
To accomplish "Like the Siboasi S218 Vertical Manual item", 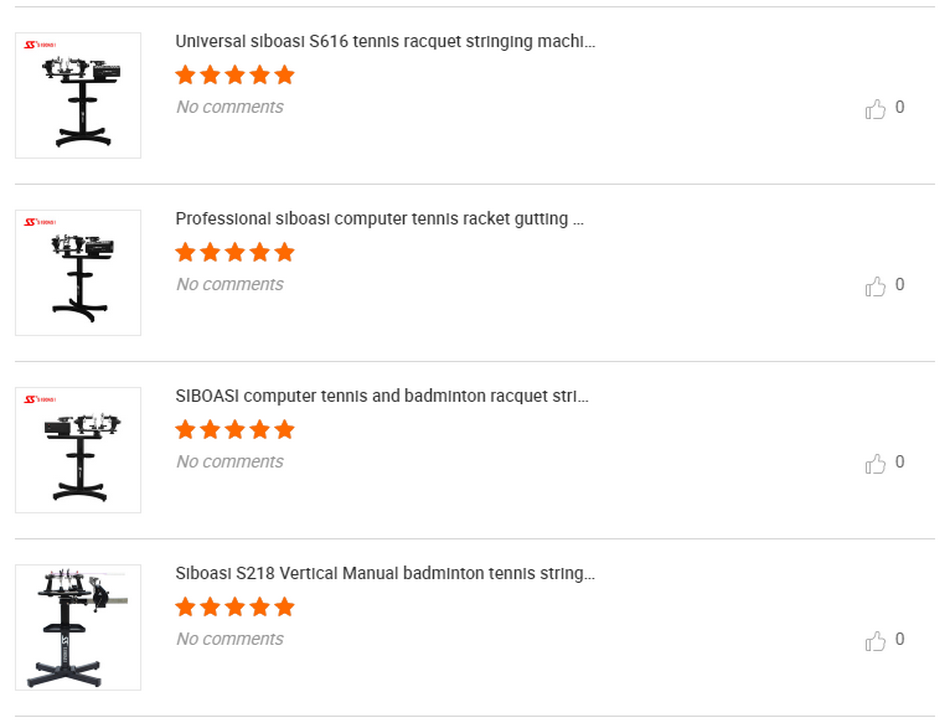I will (875, 641).
